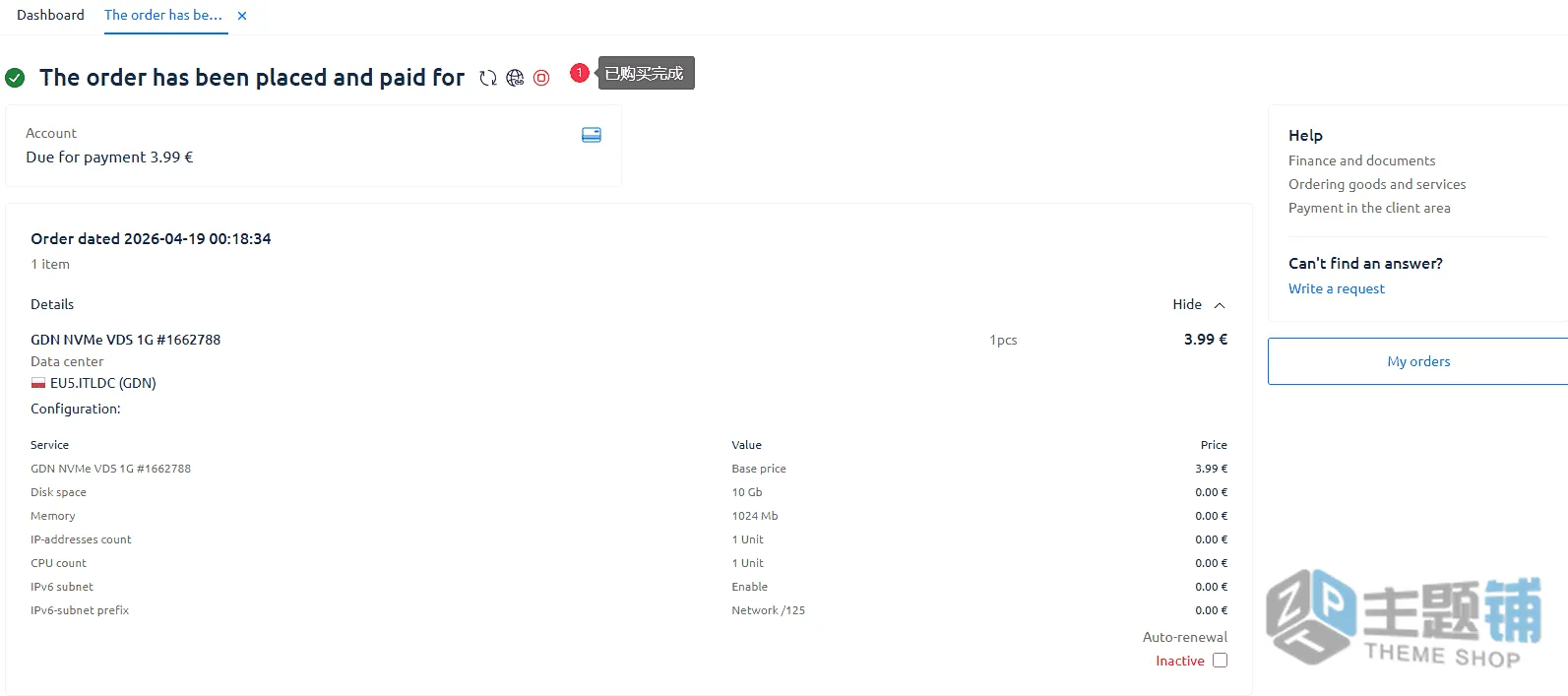Switch to the Dashboard tab
Screen dimensions: 1568x696
(x=50, y=15)
